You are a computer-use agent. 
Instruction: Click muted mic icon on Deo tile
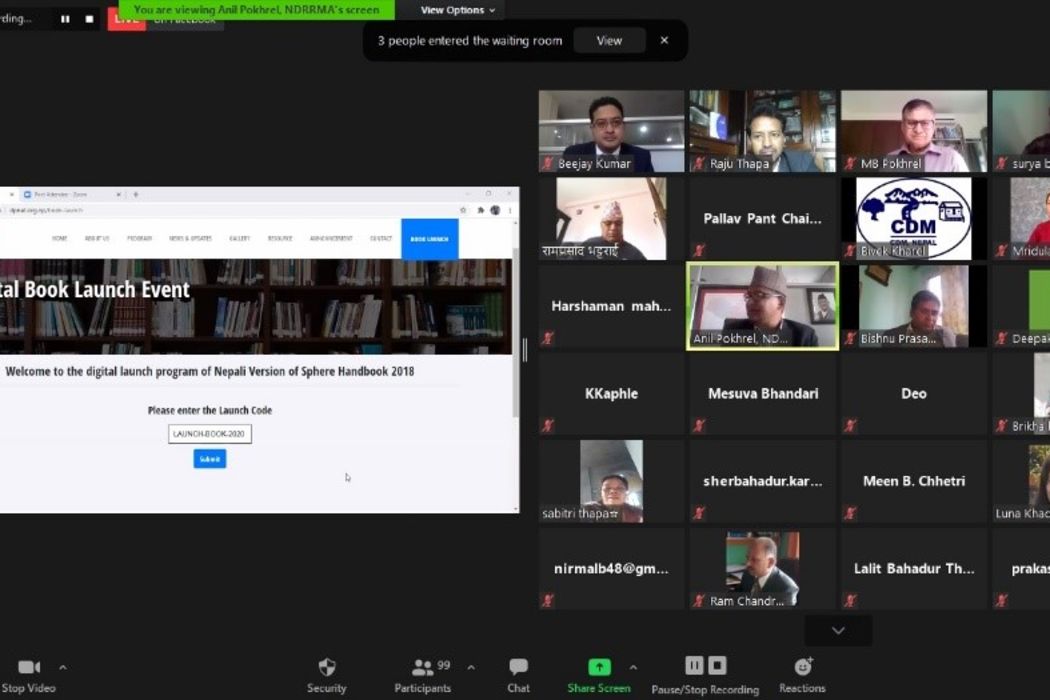click(x=850, y=425)
